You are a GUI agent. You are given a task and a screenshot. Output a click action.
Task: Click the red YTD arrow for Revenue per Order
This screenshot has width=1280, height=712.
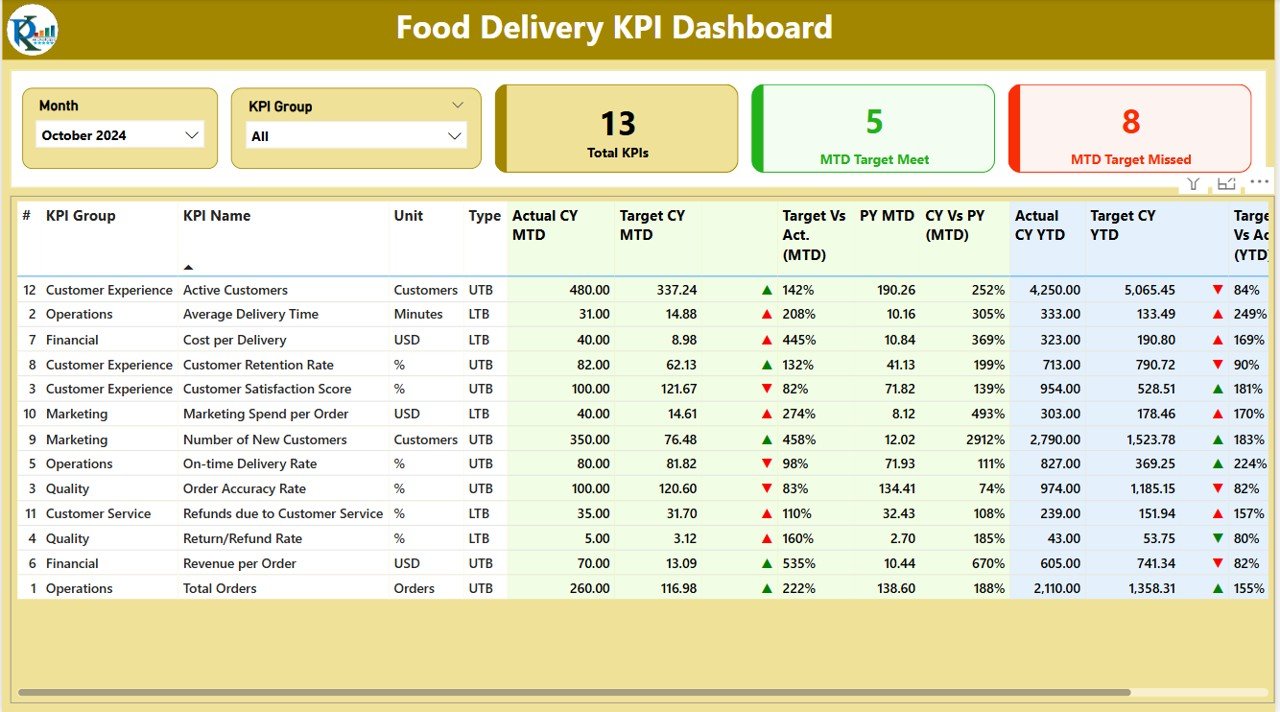click(x=1218, y=564)
